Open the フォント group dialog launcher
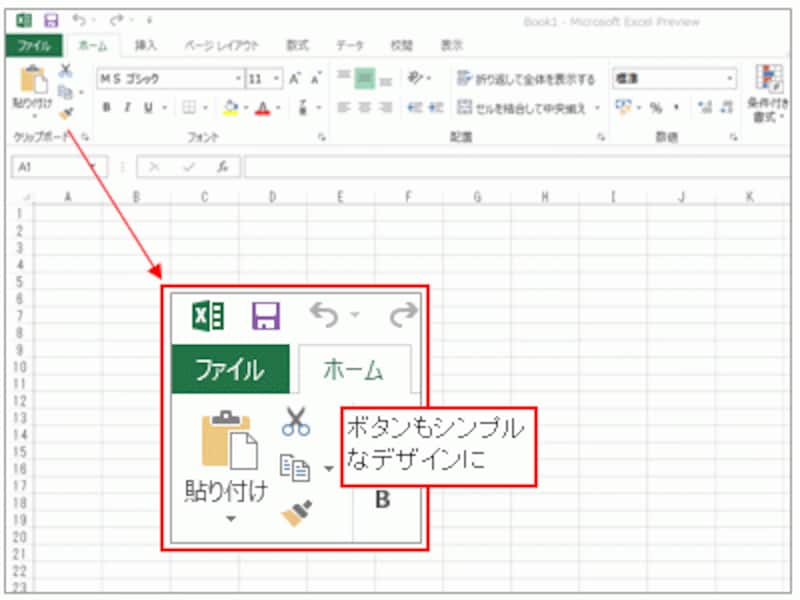 point(322,137)
